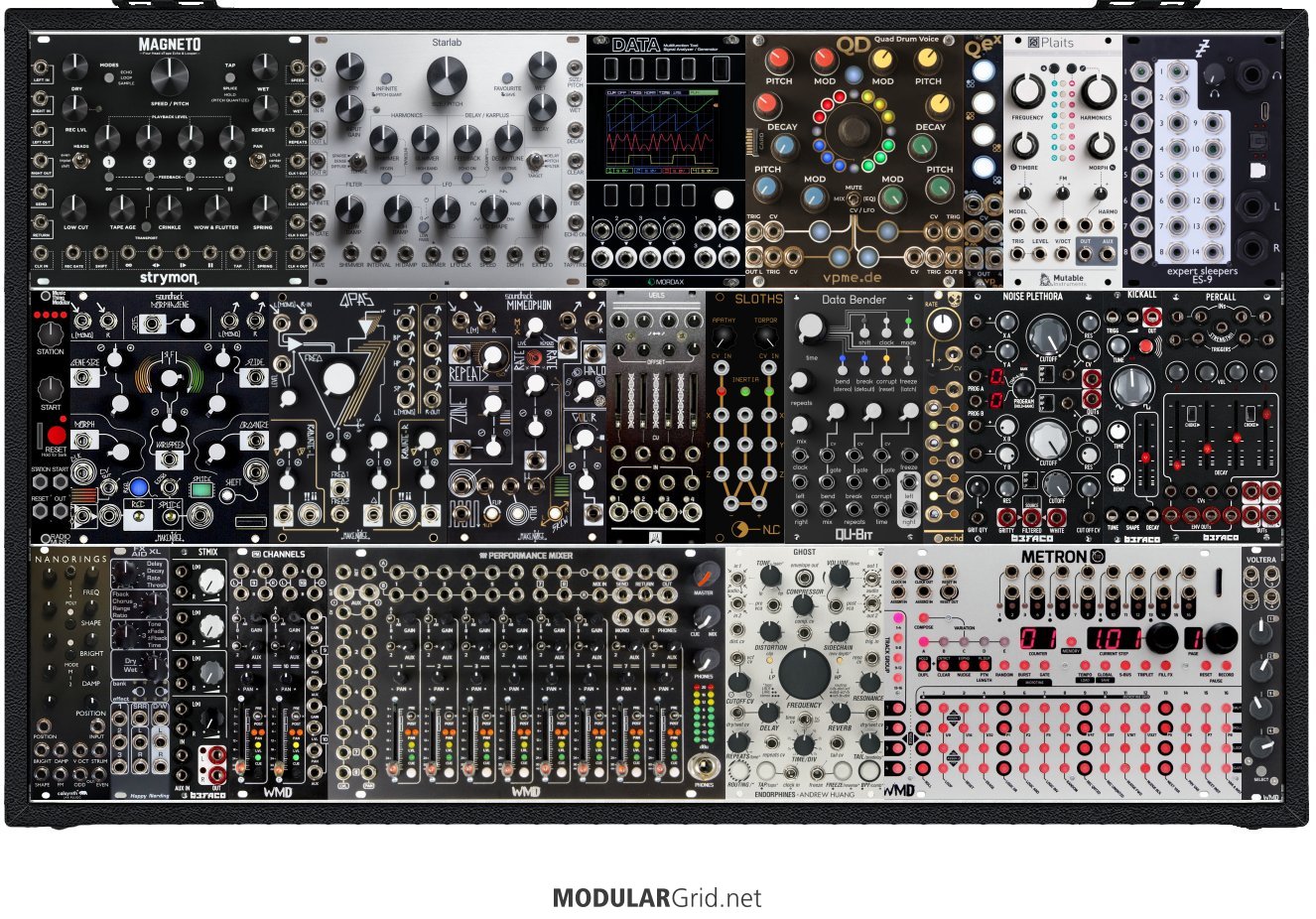Image resolution: width=1316 pixels, height=919 pixels.
Task: Select the Veils module
Action: tap(656, 417)
